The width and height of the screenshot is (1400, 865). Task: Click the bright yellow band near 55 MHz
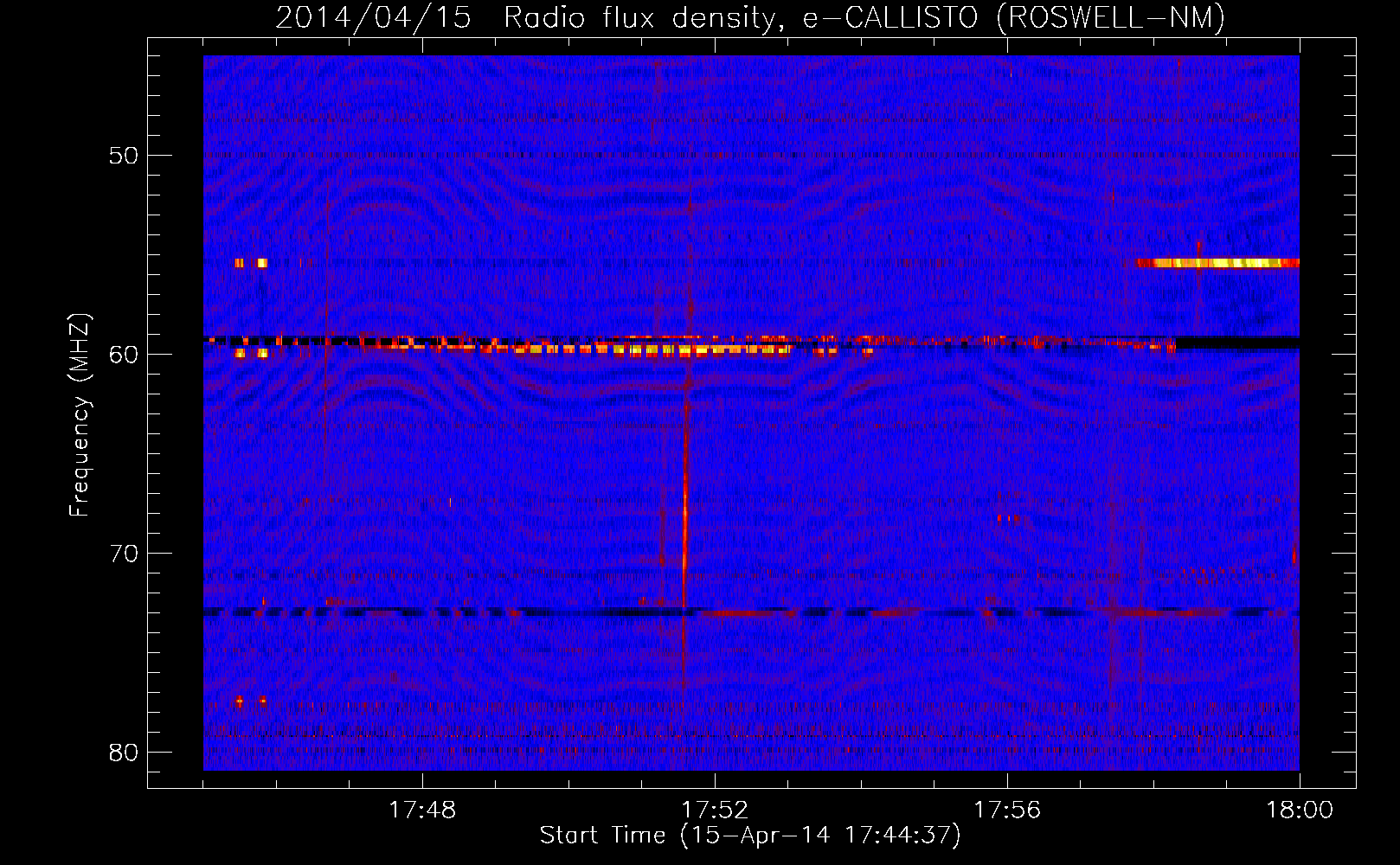pos(1217,263)
